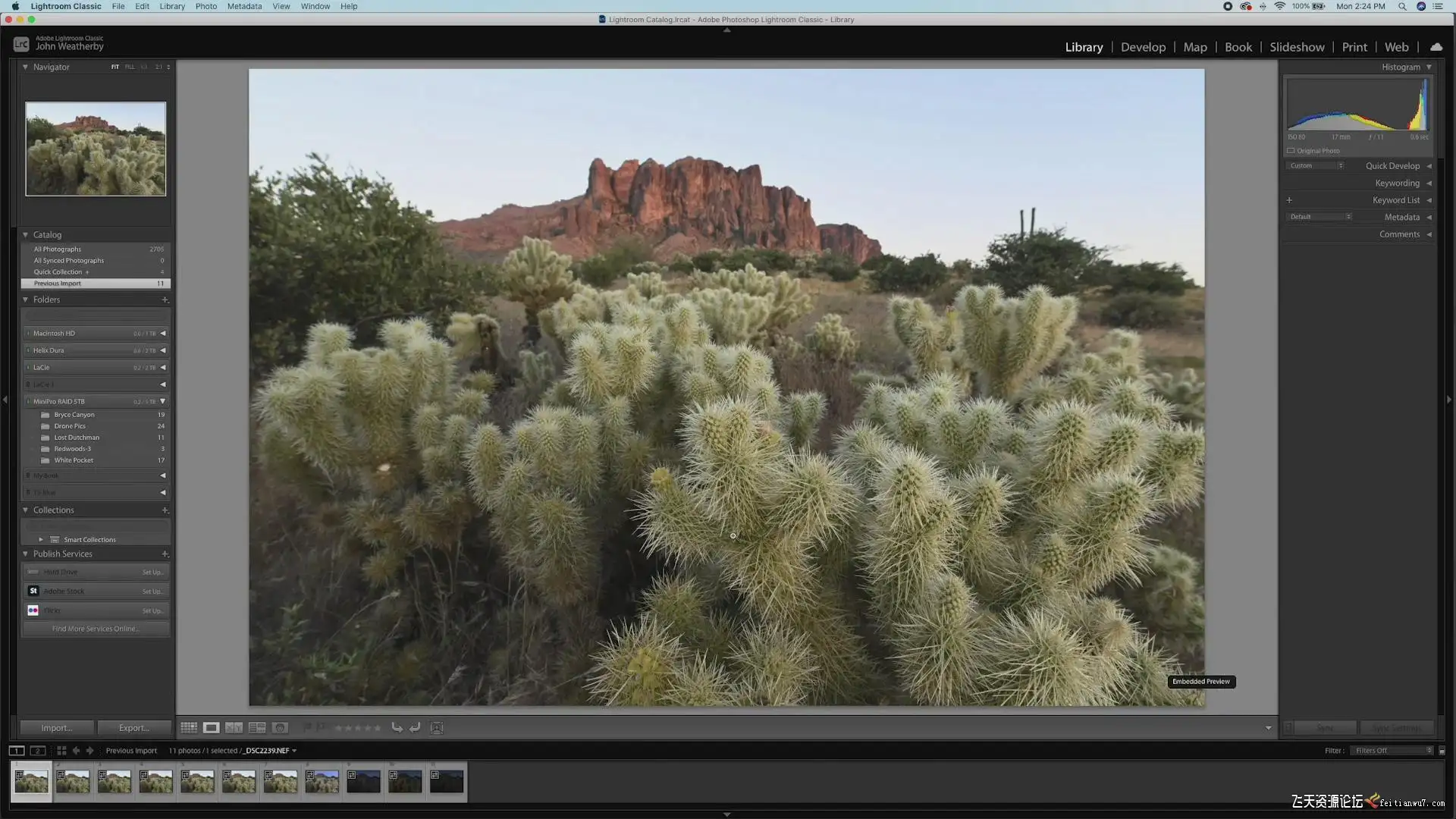Open Survey view
The height and width of the screenshot is (819, 1456).
coord(257,728)
